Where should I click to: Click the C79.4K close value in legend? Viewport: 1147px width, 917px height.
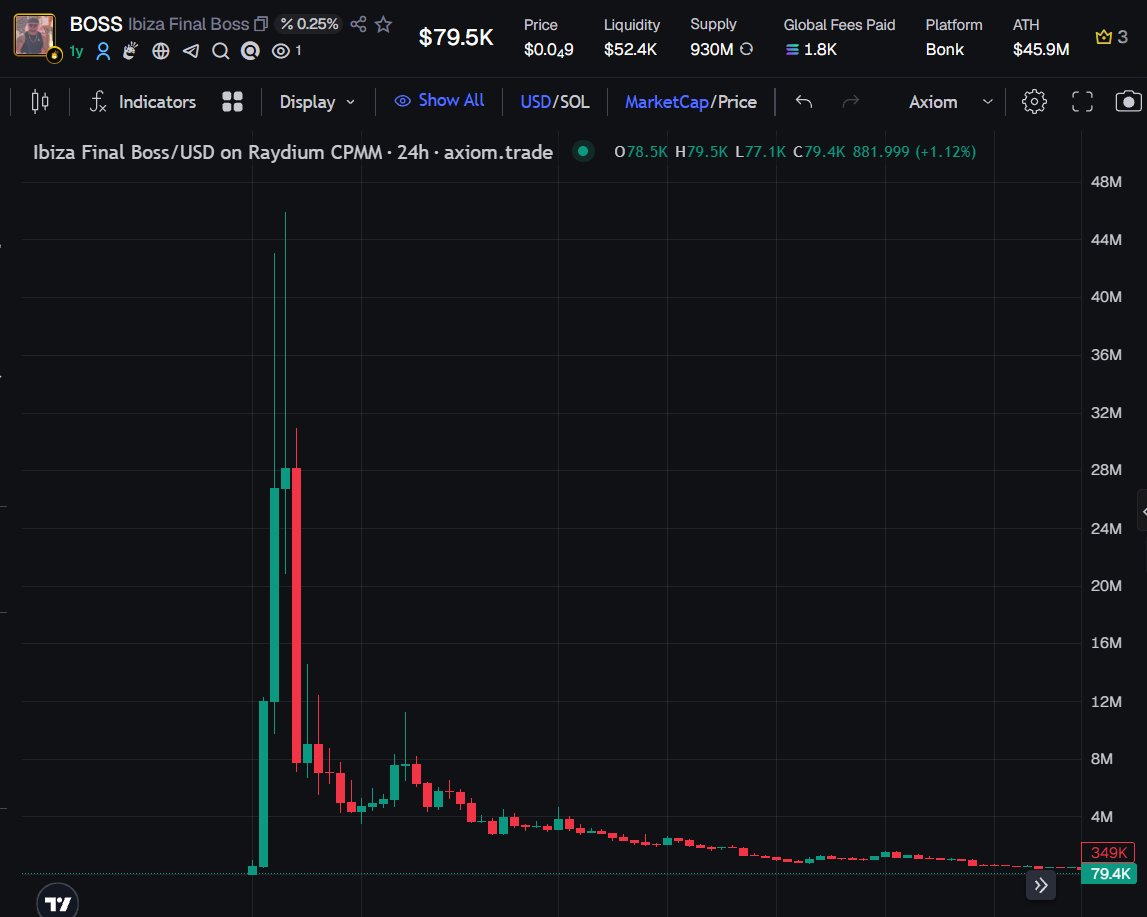[x=819, y=151]
